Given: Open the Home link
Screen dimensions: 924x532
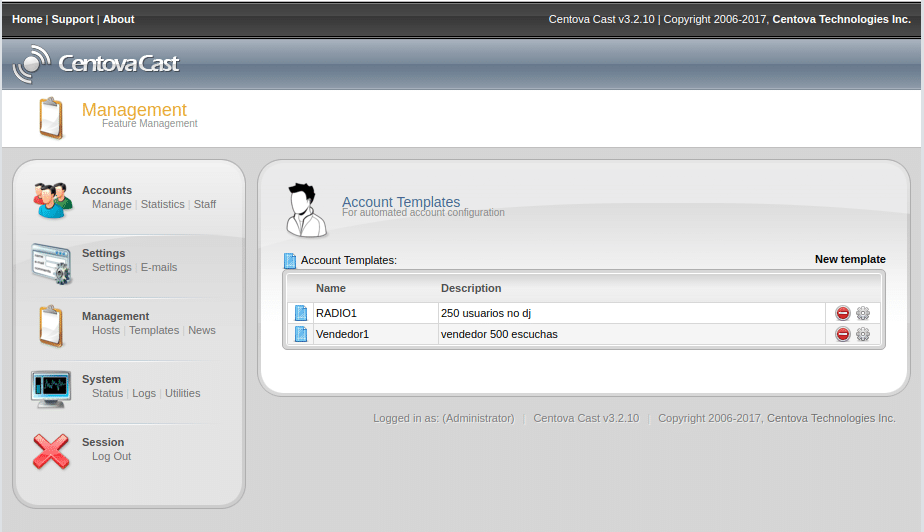Looking at the screenshot, I should click(x=27, y=19).
